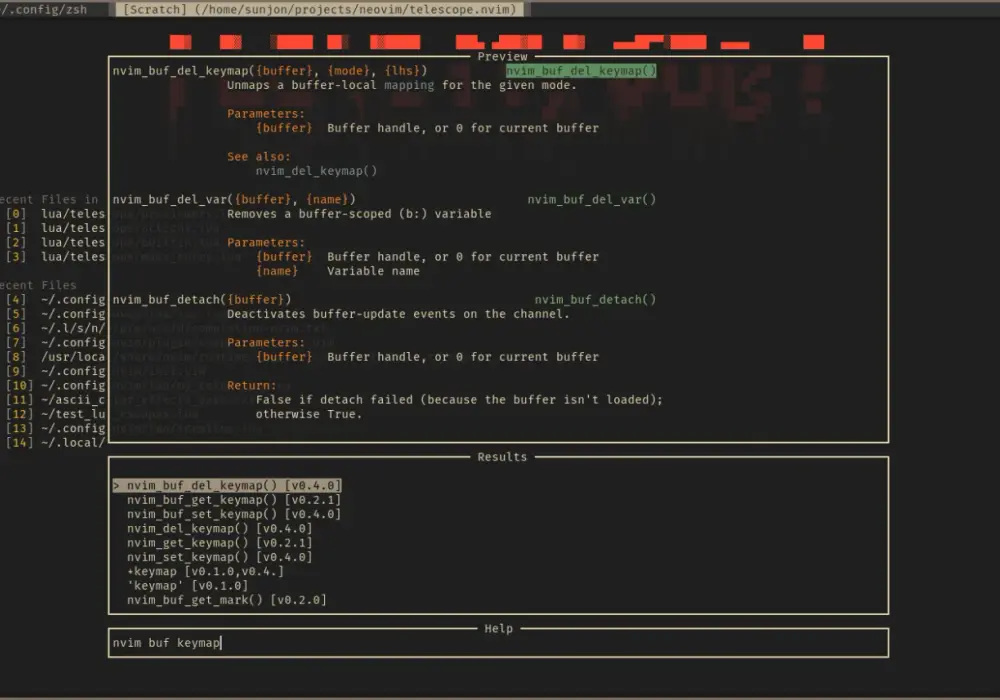Image resolution: width=1000 pixels, height=700 pixels.
Task: Open recent file entry [14] ~/.local/
Action: pyautogui.click(x=55, y=442)
